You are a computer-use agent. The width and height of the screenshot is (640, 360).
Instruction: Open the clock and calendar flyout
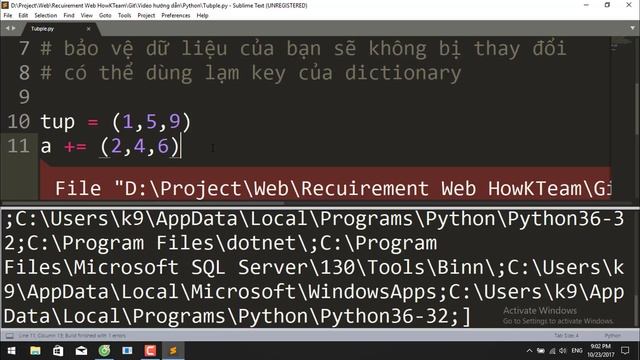[x=601, y=351]
